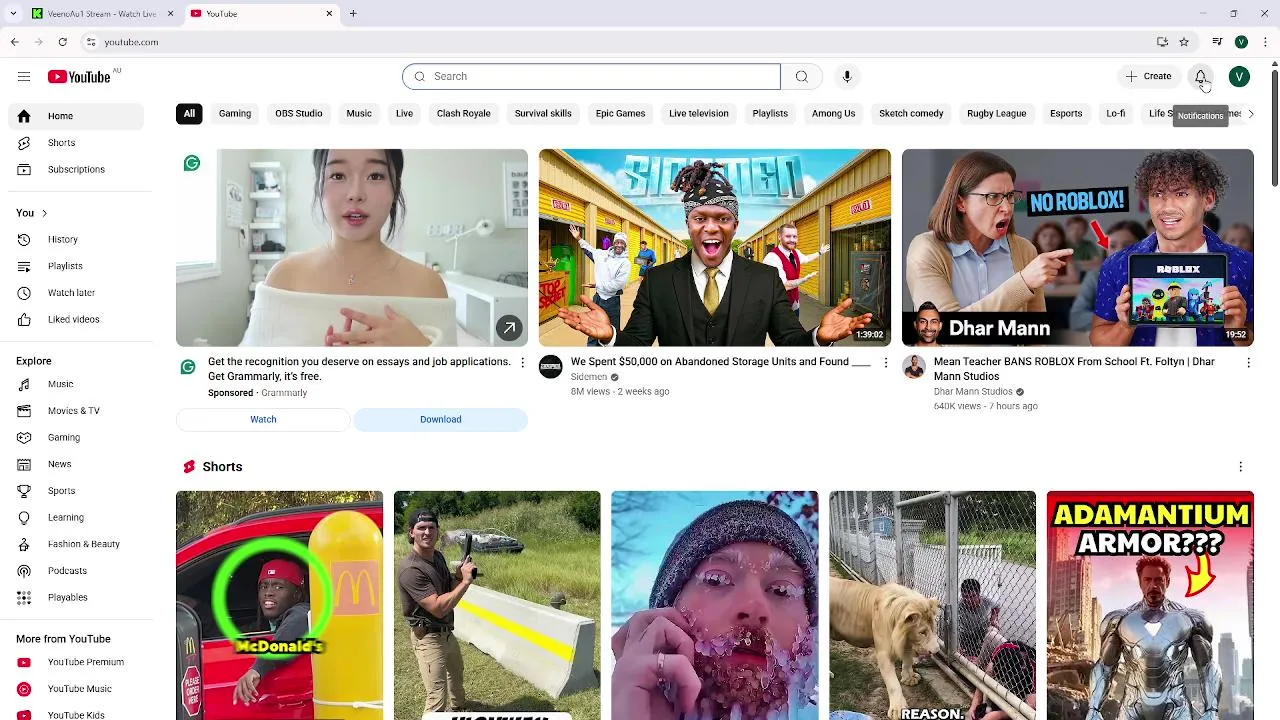The image size is (1280, 720).
Task: Open Watch later in sidebar
Action: [76, 293]
